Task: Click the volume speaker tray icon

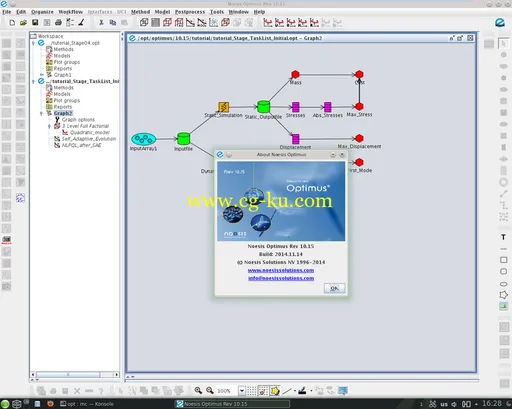Action: pos(454,404)
